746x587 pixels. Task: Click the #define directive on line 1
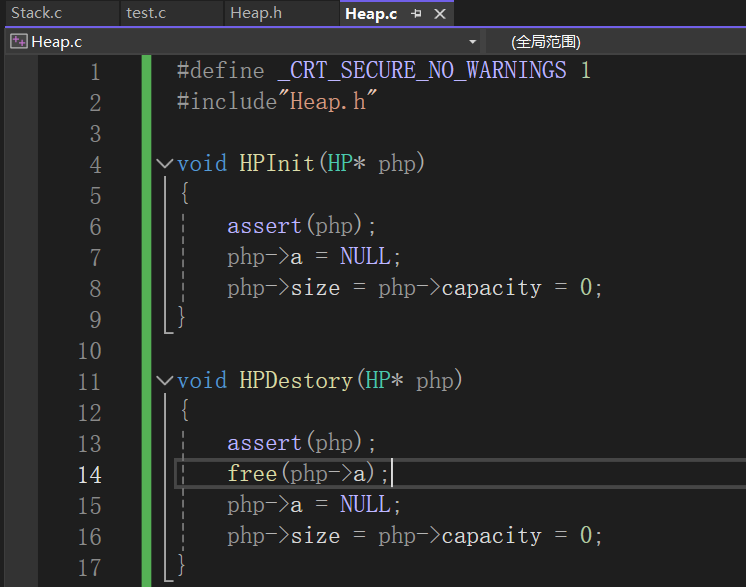(220, 70)
